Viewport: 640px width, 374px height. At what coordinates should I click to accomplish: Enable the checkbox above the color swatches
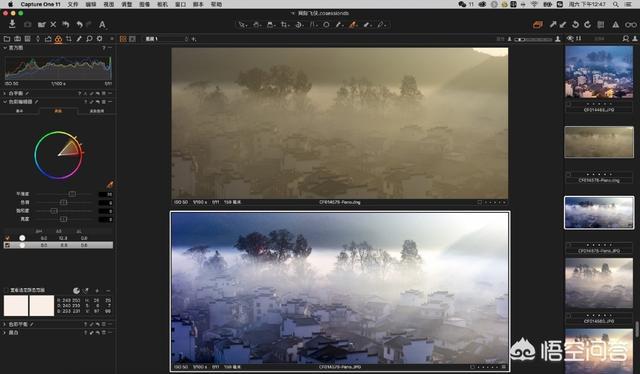6,290
